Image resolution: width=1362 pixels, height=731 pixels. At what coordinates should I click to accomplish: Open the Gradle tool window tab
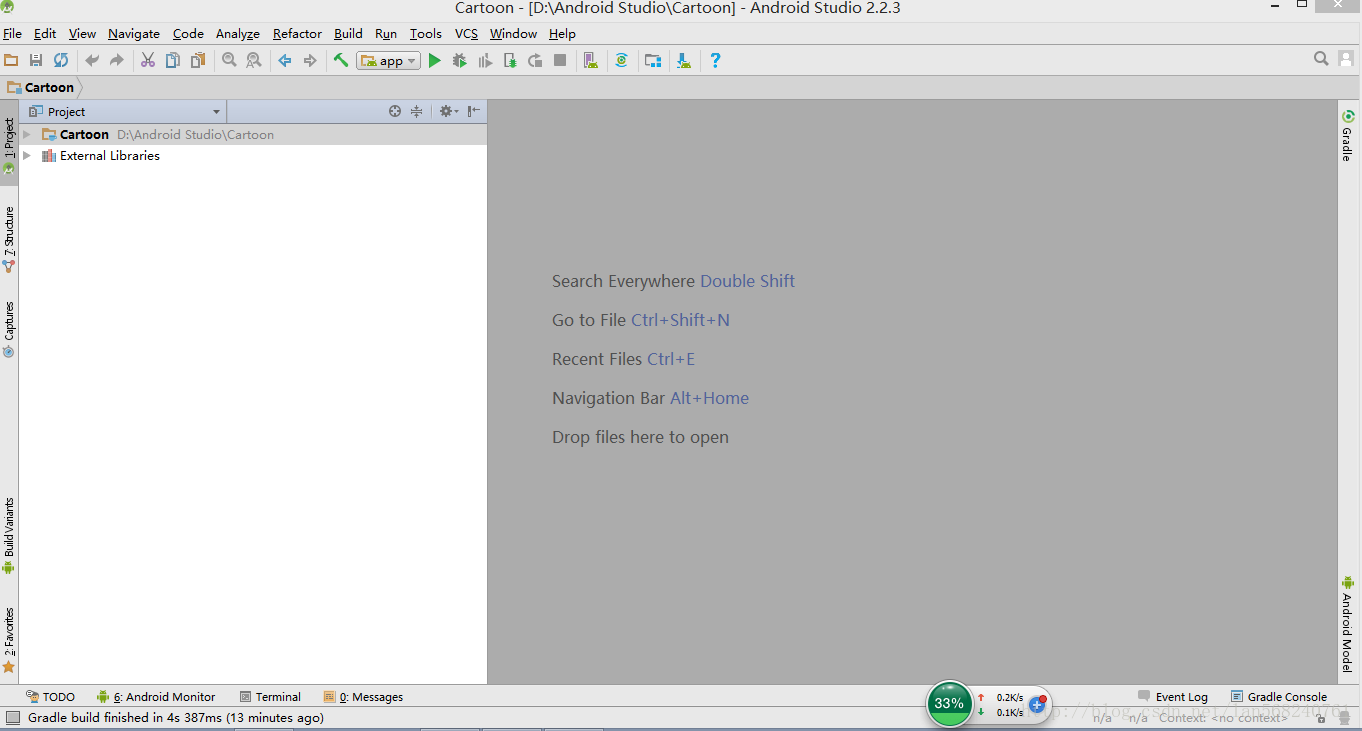pos(1348,135)
